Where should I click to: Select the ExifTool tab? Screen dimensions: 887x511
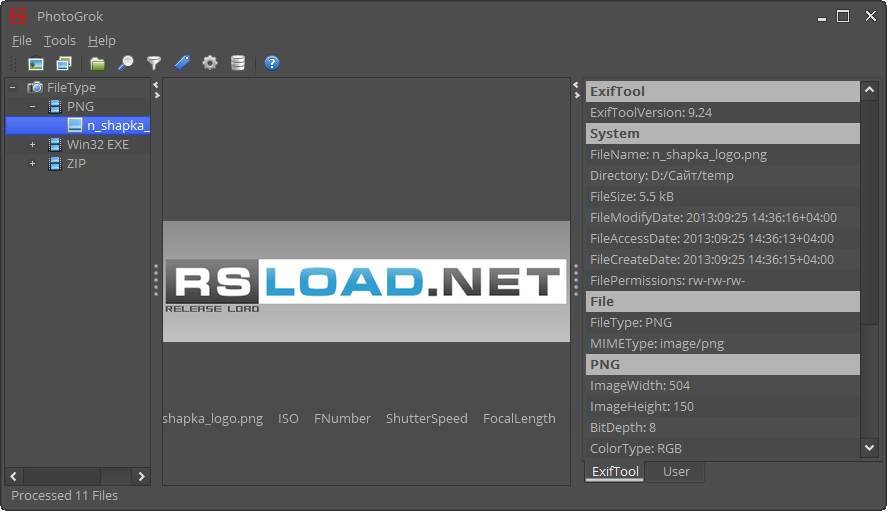pyautogui.click(x=615, y=472)
